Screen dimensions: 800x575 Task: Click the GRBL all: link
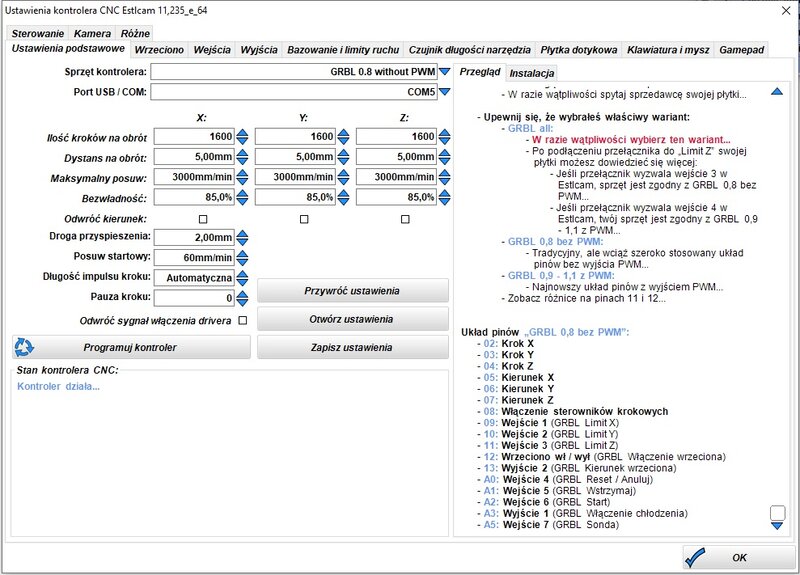click(x=530, y=128)
